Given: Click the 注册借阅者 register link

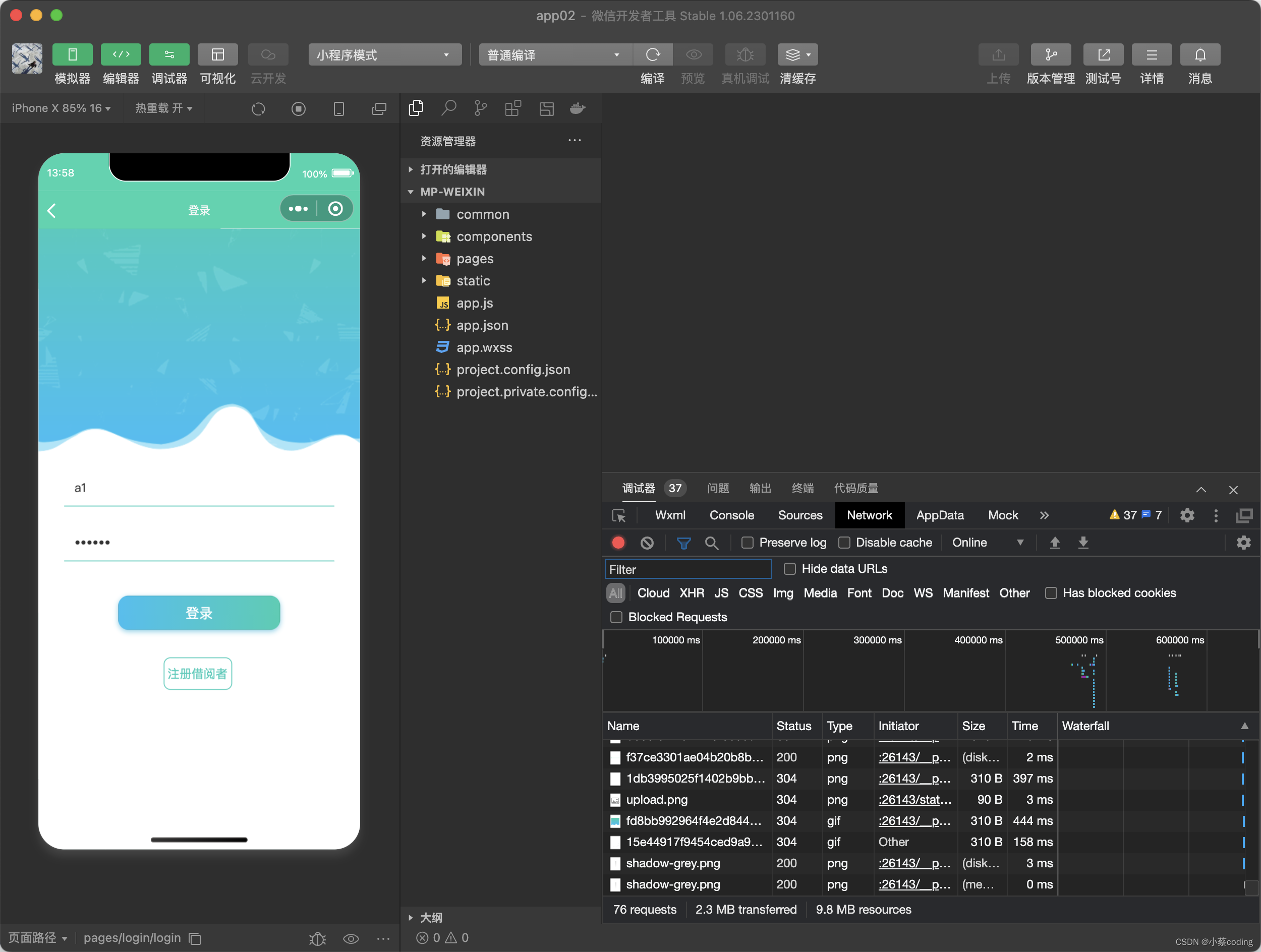Looking at the screenshot, I should (198, 674).
